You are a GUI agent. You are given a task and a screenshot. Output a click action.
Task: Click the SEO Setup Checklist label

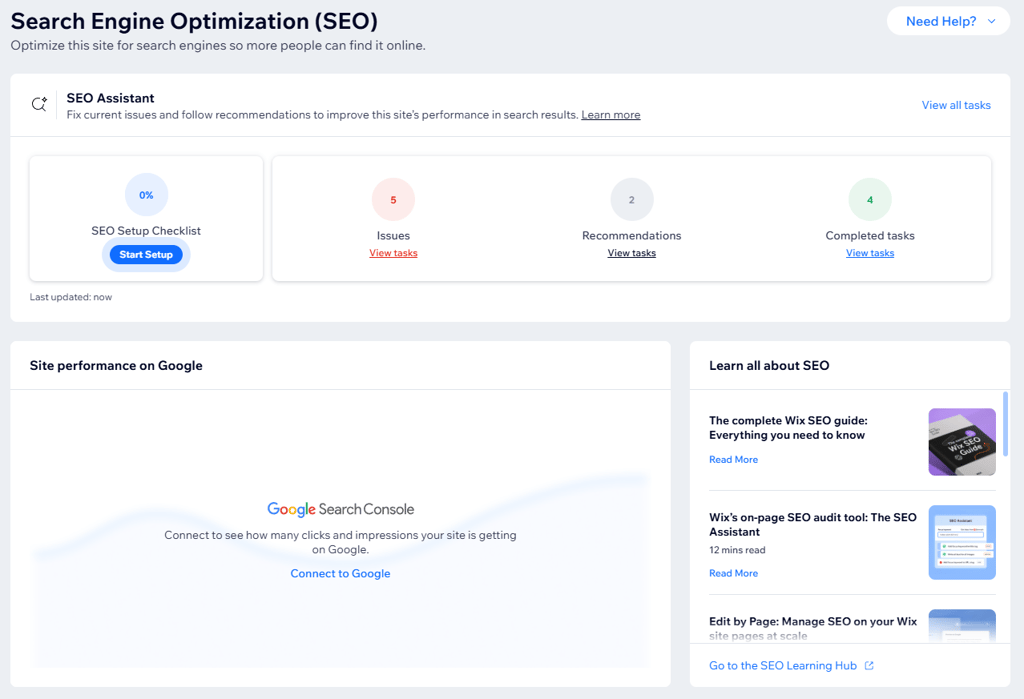146,231
